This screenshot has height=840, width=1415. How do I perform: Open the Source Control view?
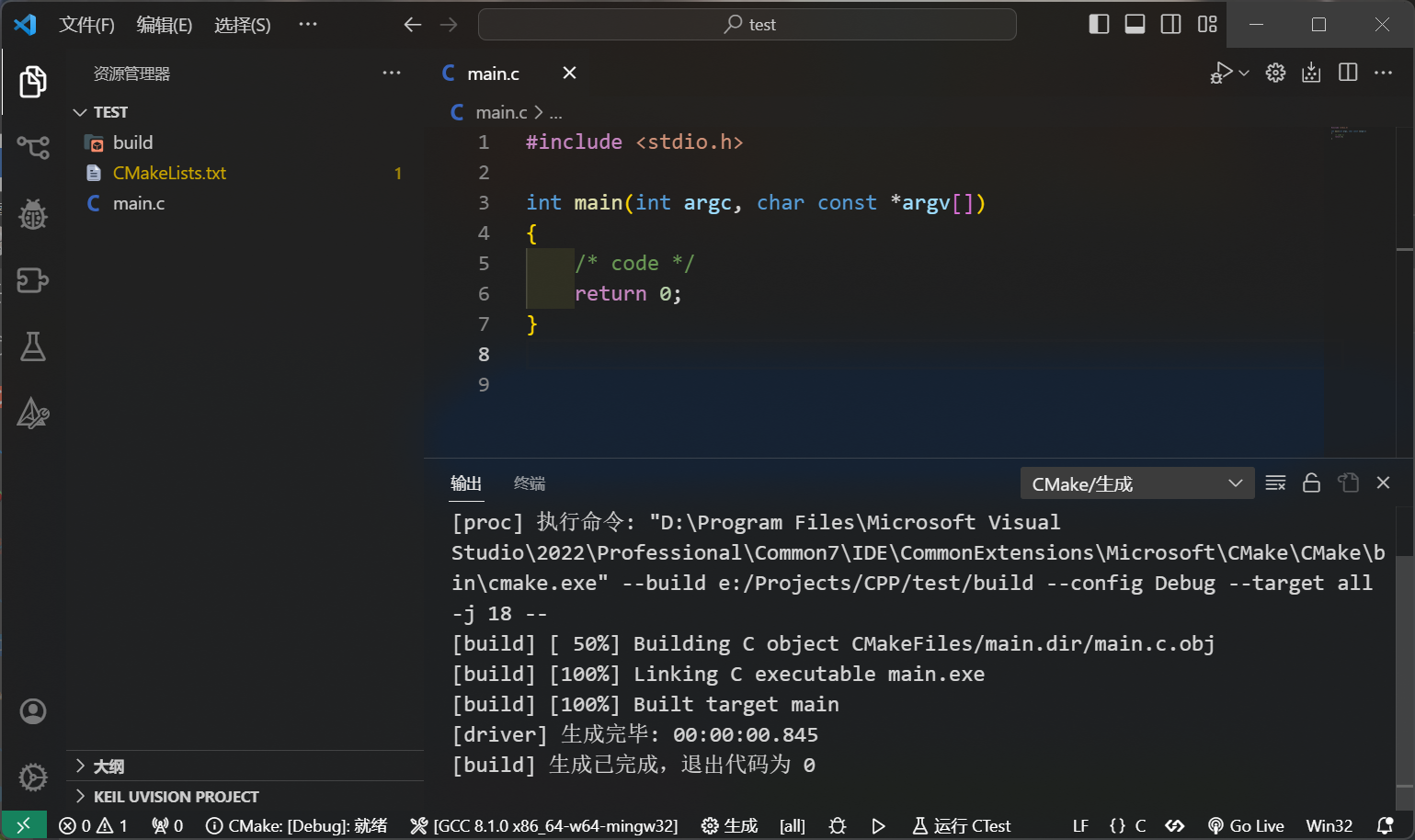(33, 147)
